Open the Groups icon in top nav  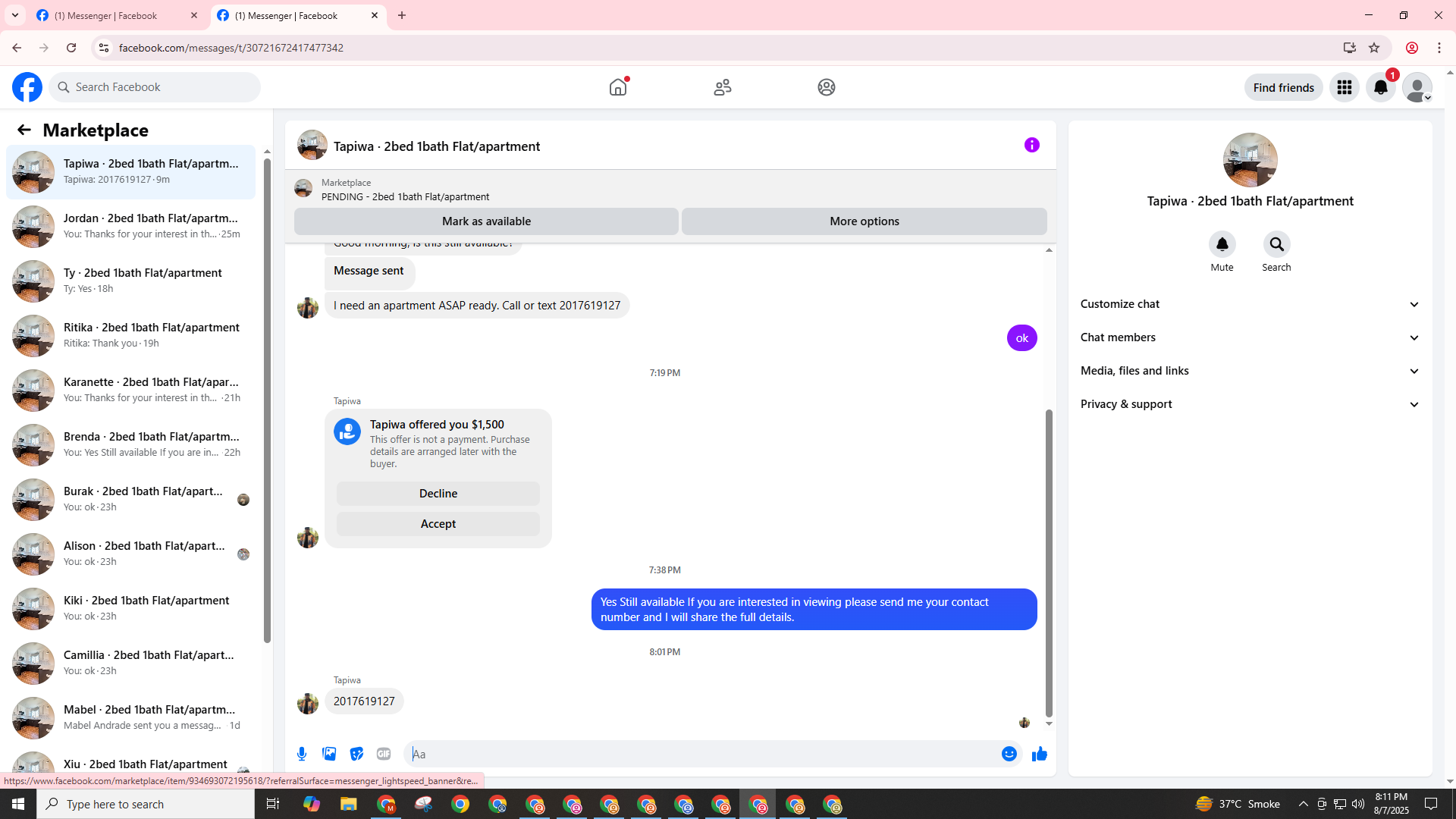(827, 87)
